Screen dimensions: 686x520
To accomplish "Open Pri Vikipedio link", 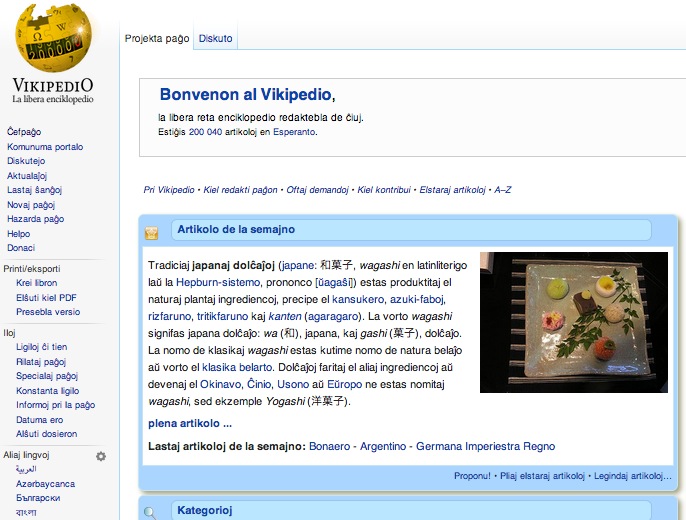I will 169,190.
